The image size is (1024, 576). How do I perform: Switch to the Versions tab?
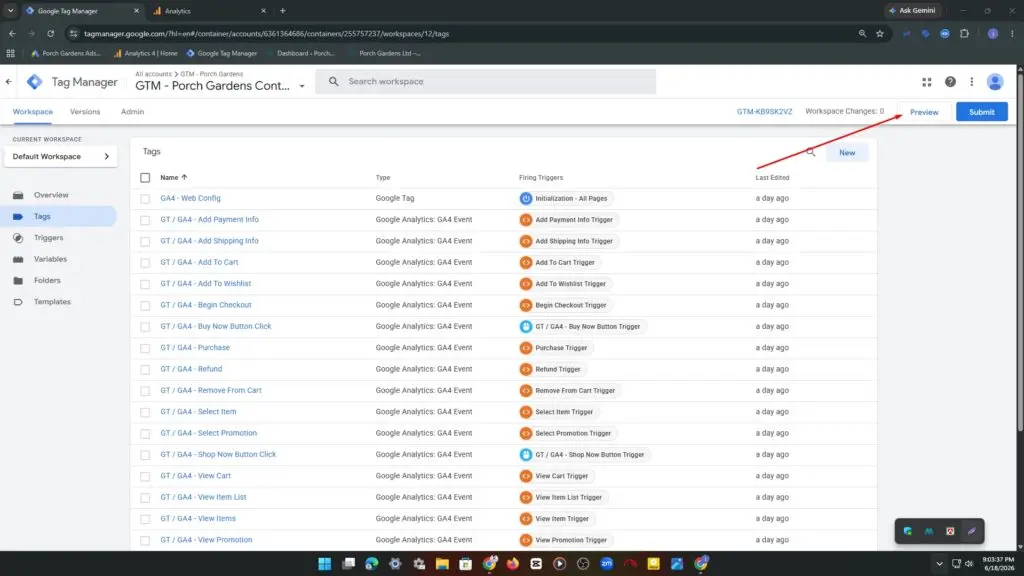85,112
